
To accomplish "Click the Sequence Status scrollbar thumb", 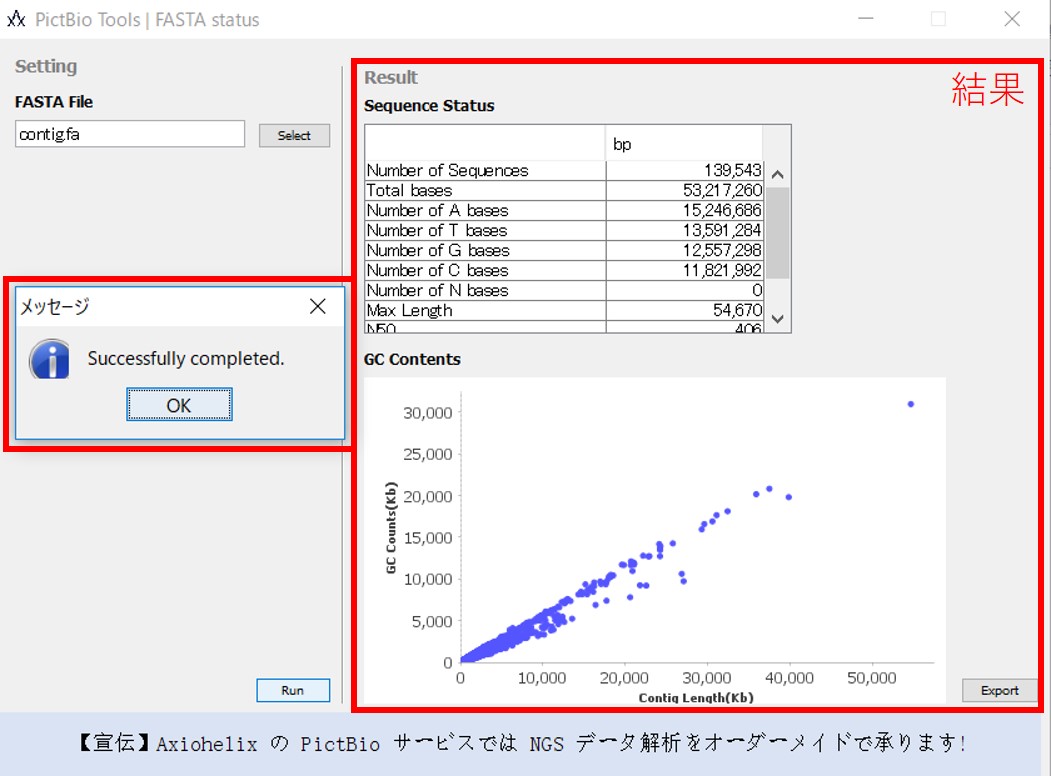I will click(778, 232).
